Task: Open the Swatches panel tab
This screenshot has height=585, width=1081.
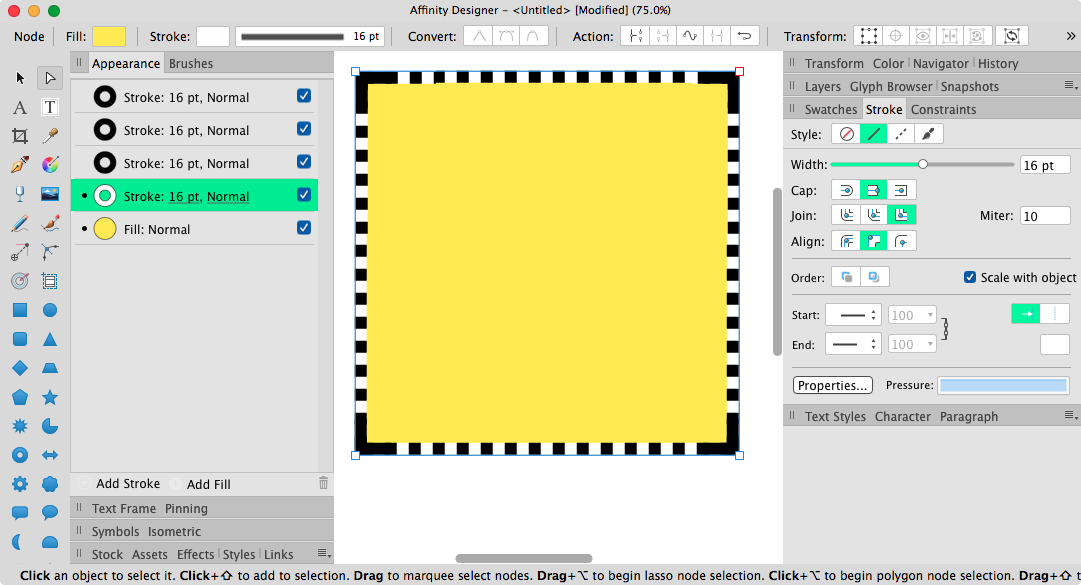Action: 833,109
